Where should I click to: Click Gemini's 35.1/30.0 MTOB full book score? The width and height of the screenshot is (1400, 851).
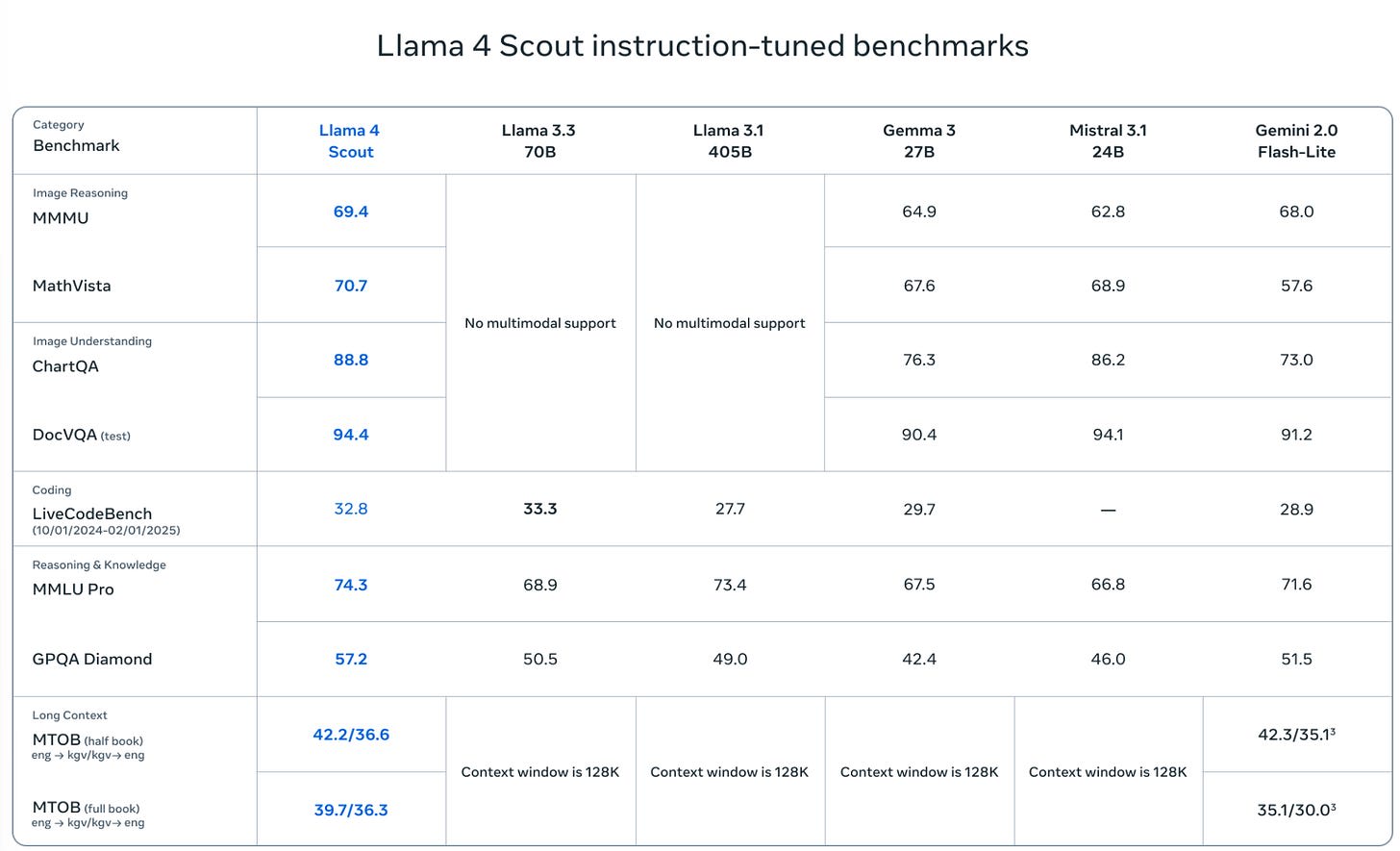(1295, 810)
